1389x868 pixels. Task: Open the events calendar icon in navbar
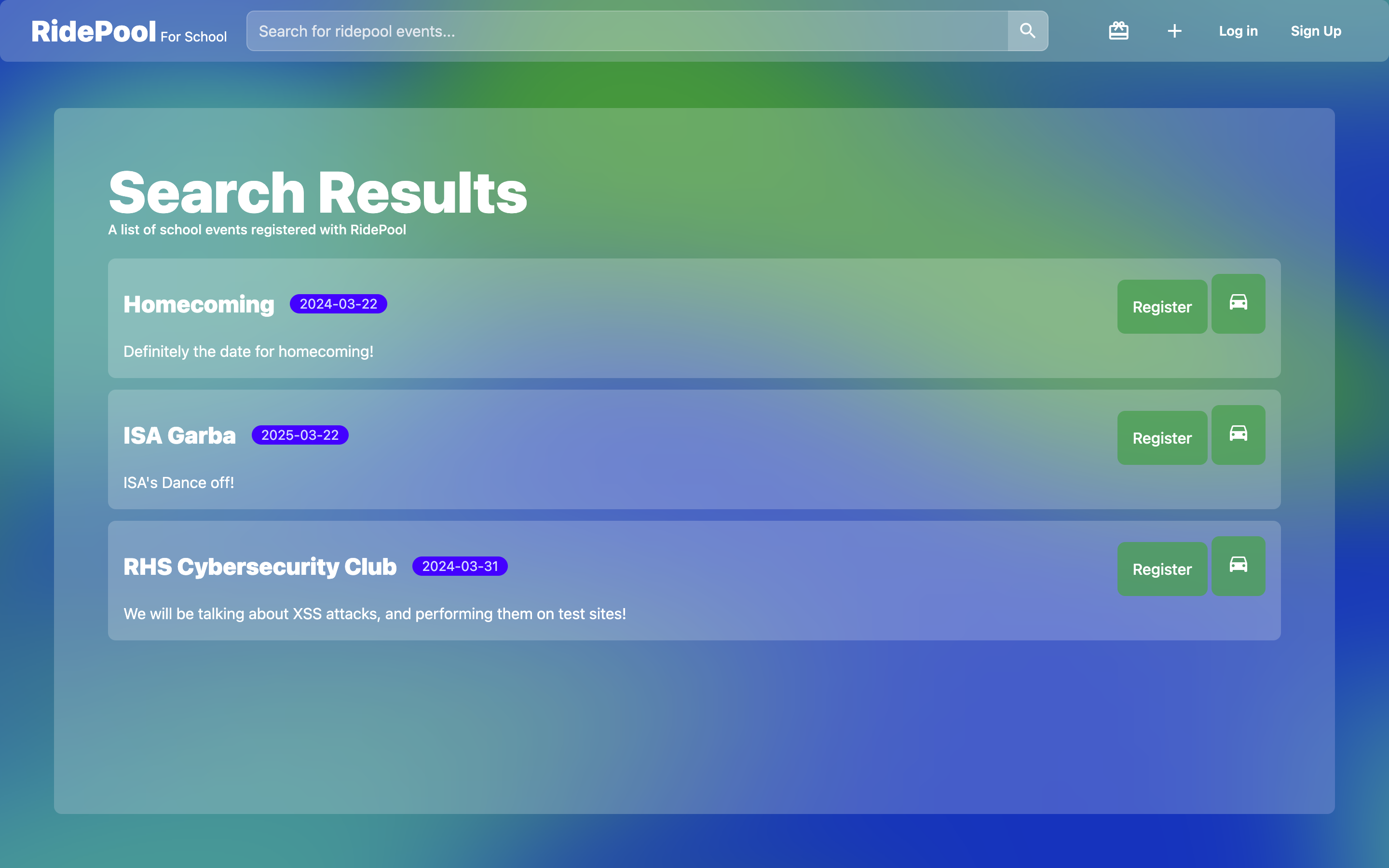pyautogui.click(x=1118, y=31)
